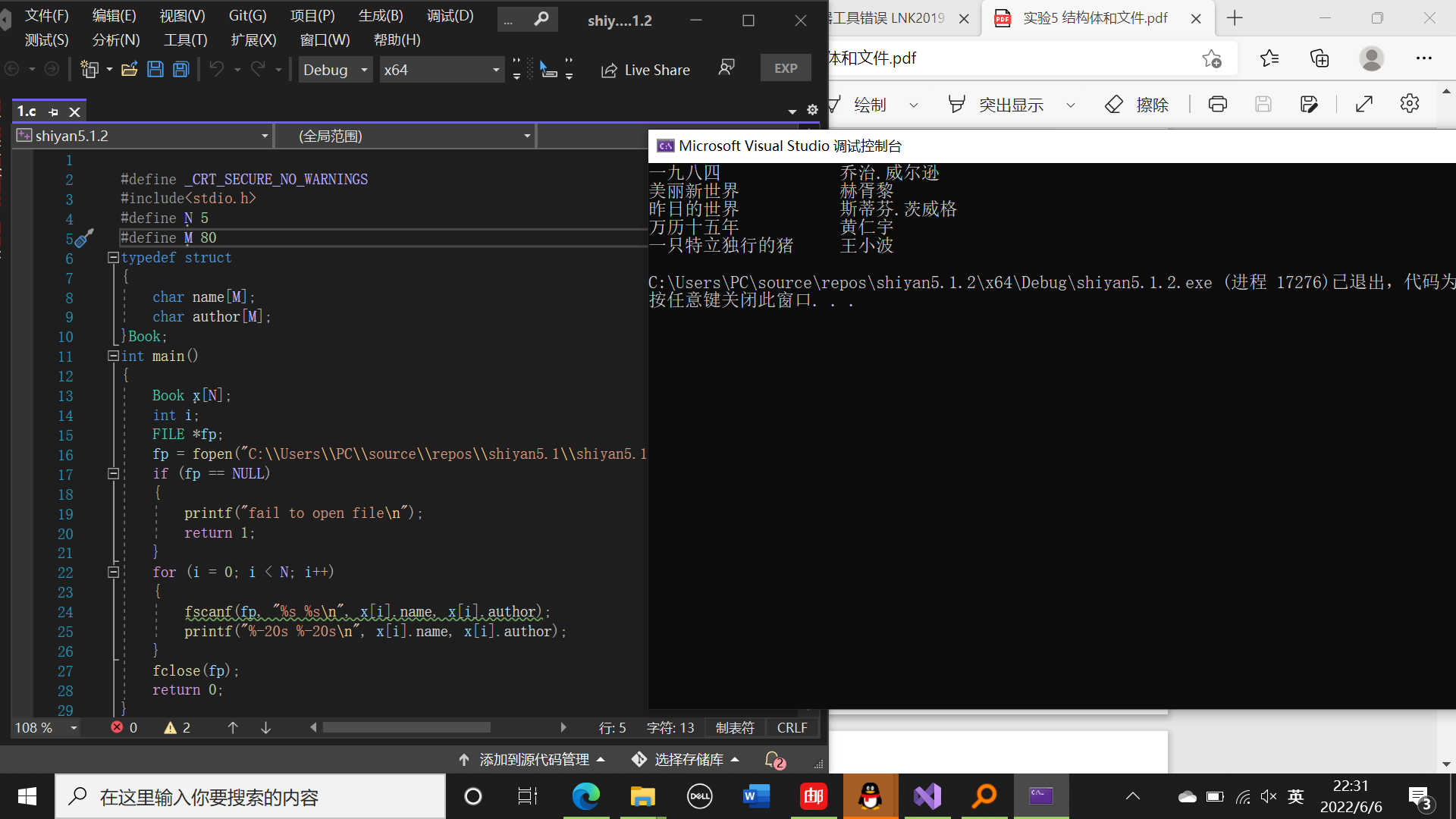
Task: Click the notifications bell icon
Action: (773, 759)
